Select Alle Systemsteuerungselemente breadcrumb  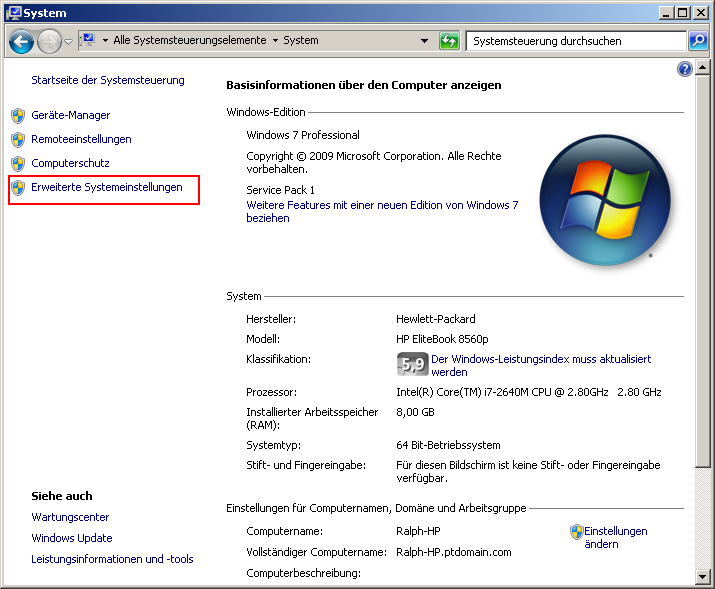pyautogui.click(x=190, y=40)
